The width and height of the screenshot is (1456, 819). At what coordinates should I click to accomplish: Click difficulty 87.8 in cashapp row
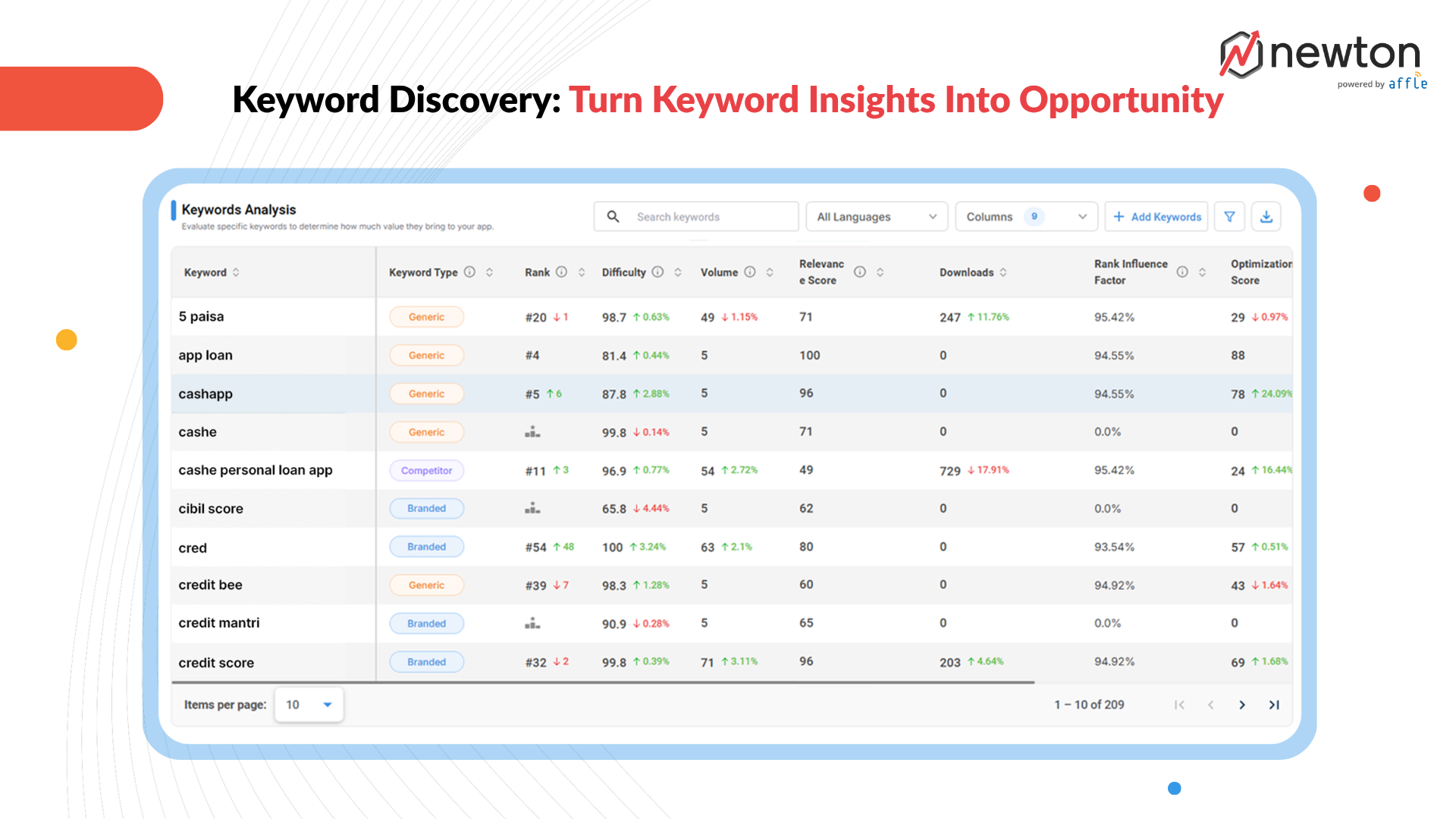[614, 394]
